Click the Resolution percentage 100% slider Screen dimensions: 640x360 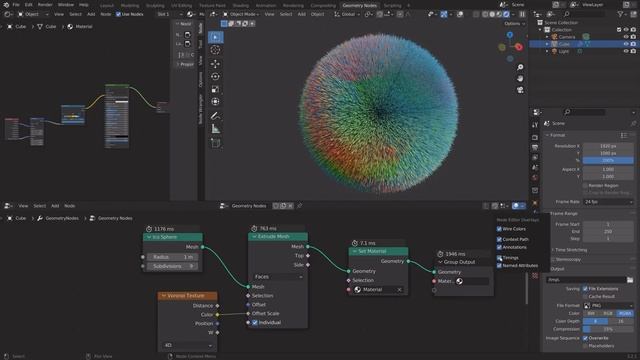tap(608, 160)
